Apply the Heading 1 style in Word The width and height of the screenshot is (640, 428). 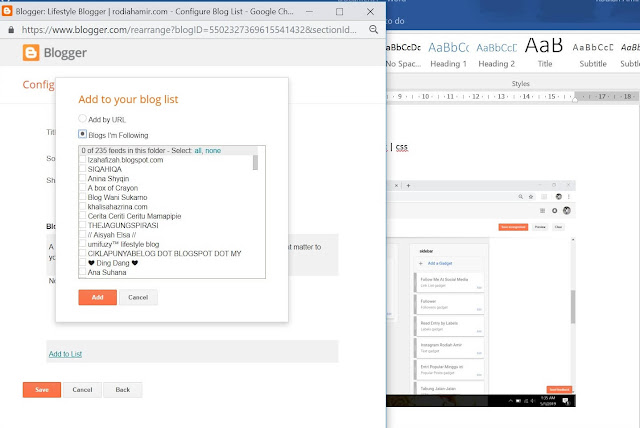(x=448, y=55)
